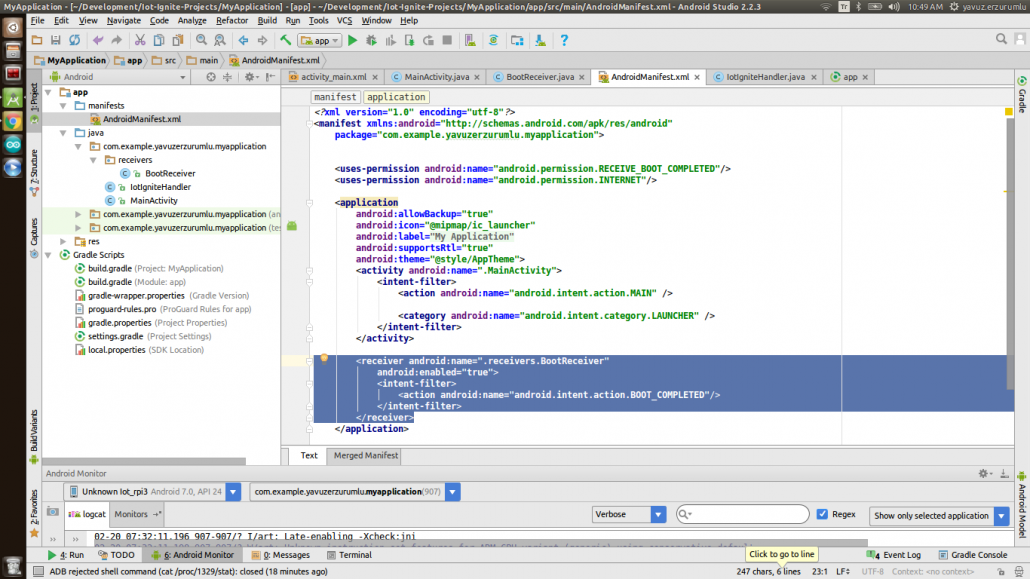Viewport: 1030px width, 579px height.
Task: Open the Event Log button
Action: click(894, 555)
